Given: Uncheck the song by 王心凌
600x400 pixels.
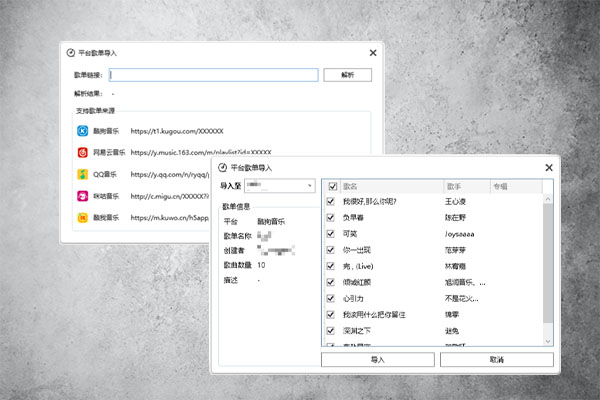Looking at the screenshot, I should point(331,201).
